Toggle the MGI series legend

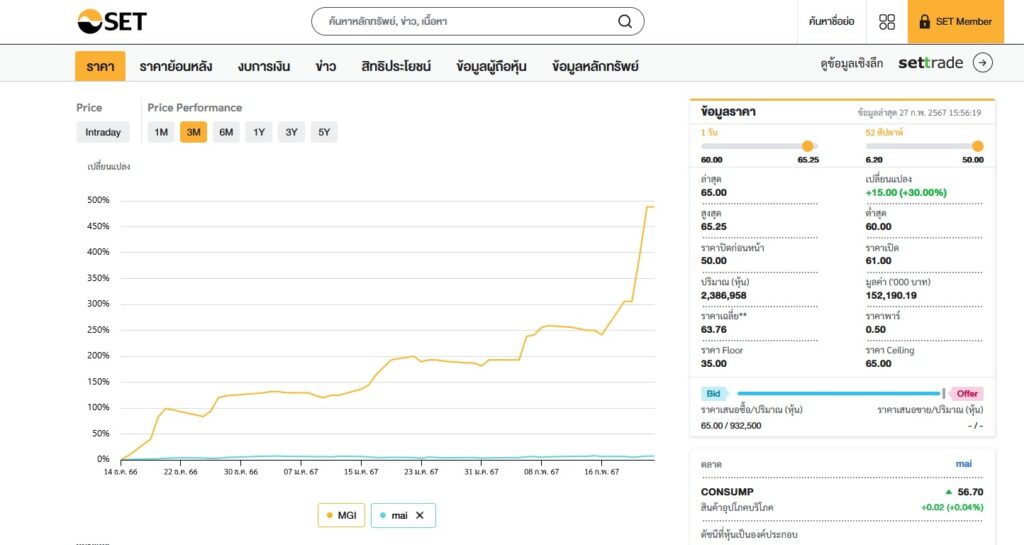[340, 515]
